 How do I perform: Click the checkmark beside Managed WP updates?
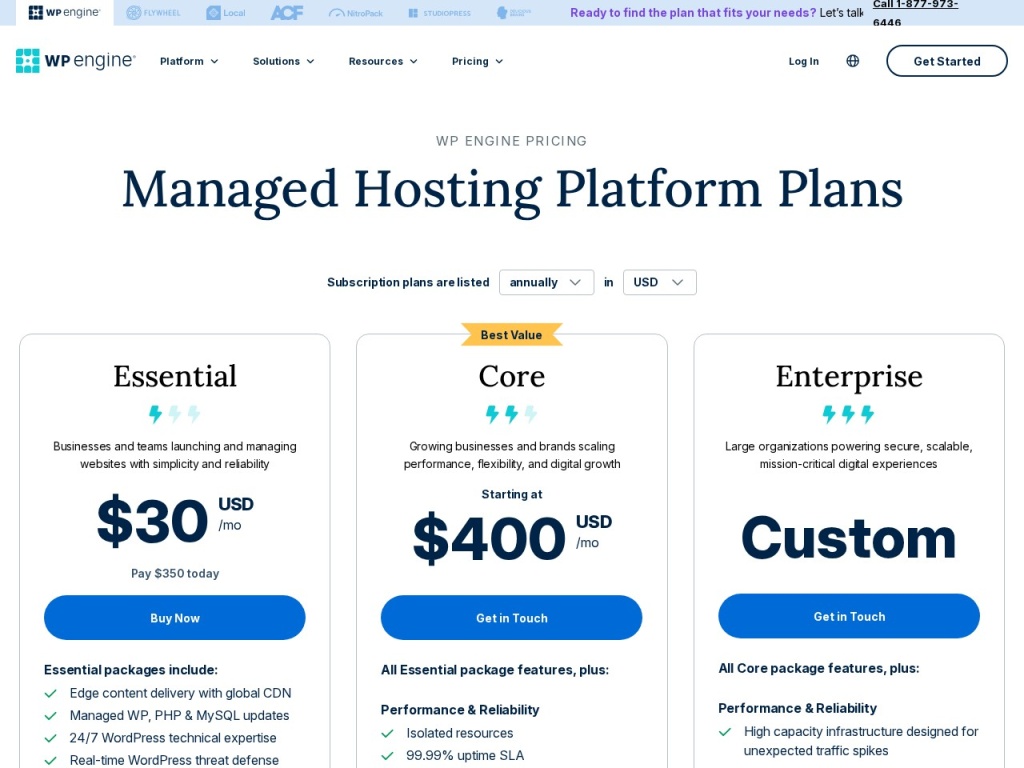[x=50, y=716]
